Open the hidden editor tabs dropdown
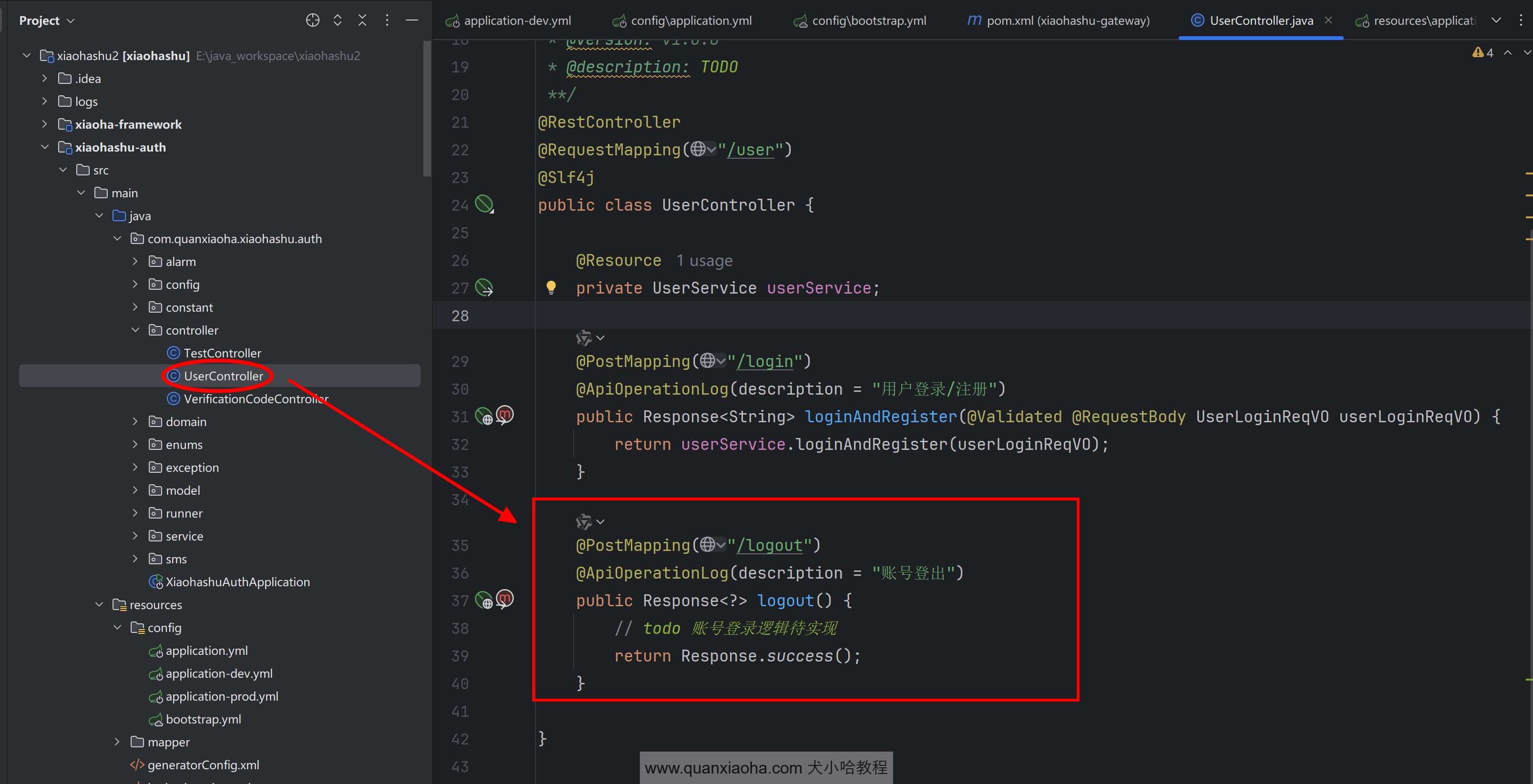 (1496, 20)
